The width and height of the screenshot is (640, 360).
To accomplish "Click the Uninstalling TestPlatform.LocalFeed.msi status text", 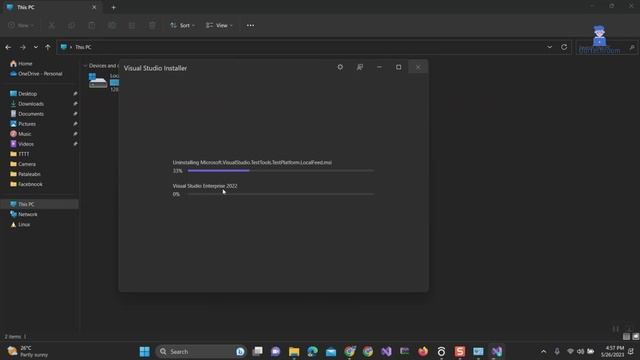I will (x=252, y=162).
